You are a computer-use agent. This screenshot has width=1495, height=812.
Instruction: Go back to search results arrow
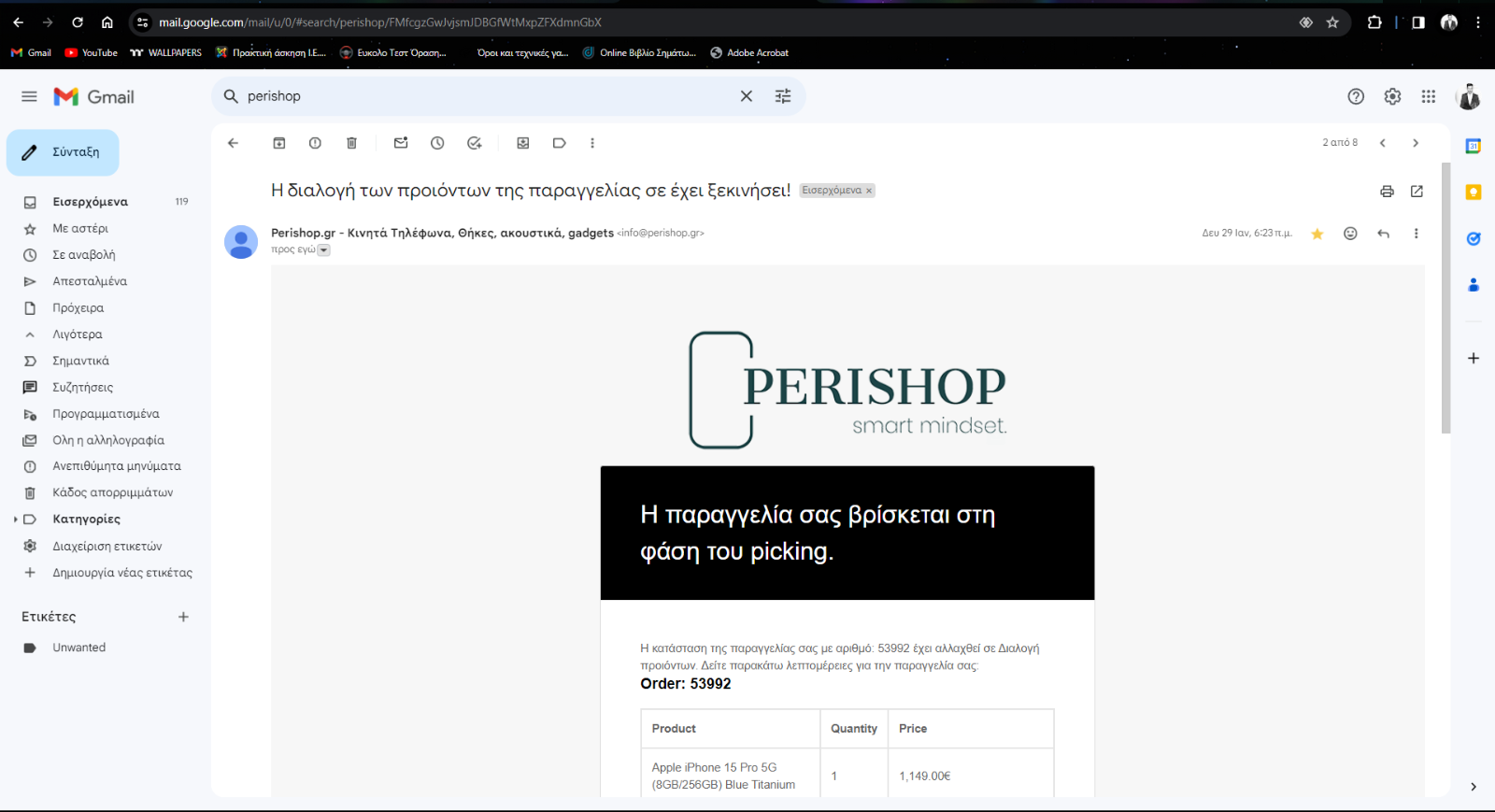click(x=234, y=143)
